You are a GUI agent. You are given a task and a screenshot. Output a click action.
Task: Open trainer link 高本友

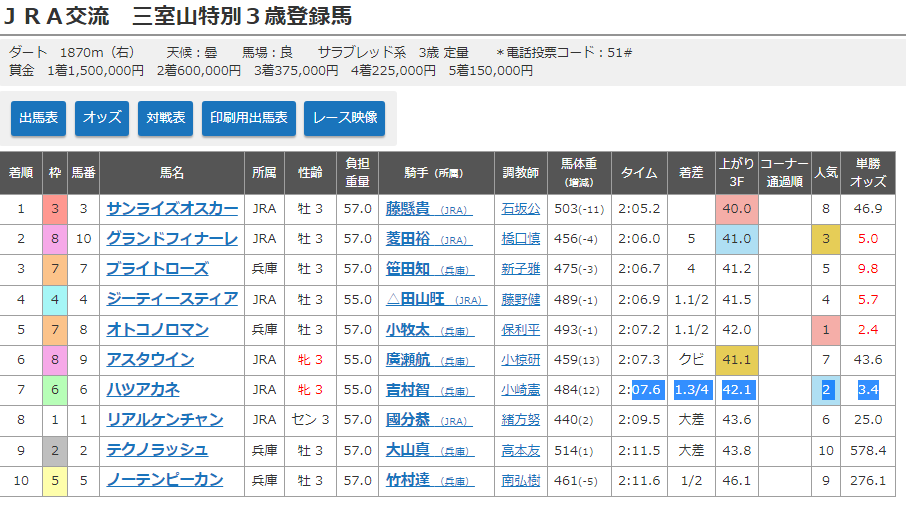[x=521, y=450]
